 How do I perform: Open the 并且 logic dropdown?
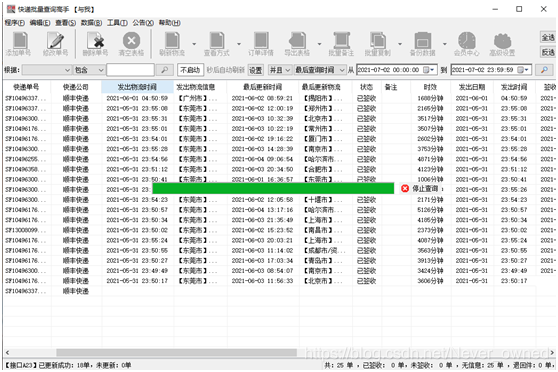click(x=280, y=70)
